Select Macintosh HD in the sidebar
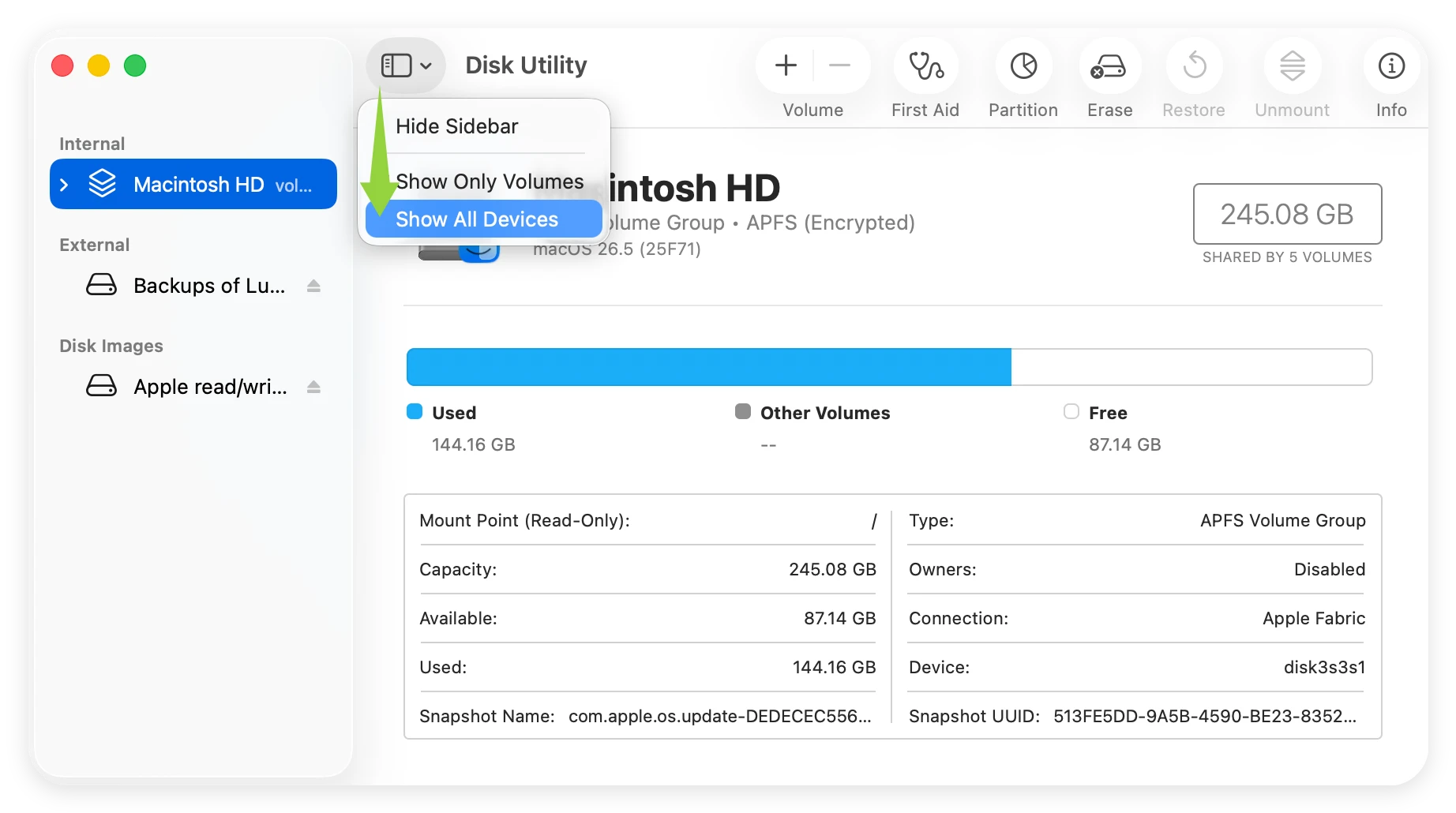Screen dimensions: 1456x813 [x=193, y=184]
